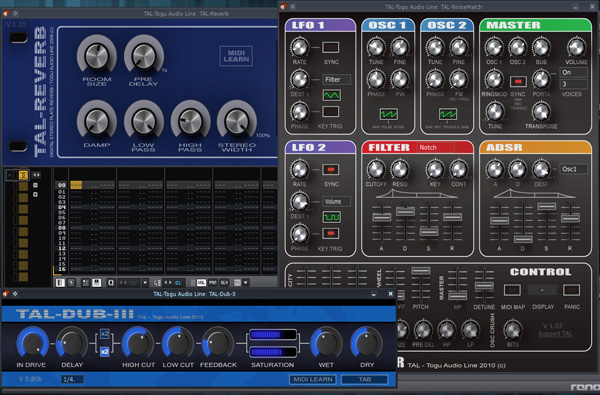Toggle the lower x2 button in TAL-Dub-3
The height and width of the screenshot is (395, 600).
click(x=104, y=351)
